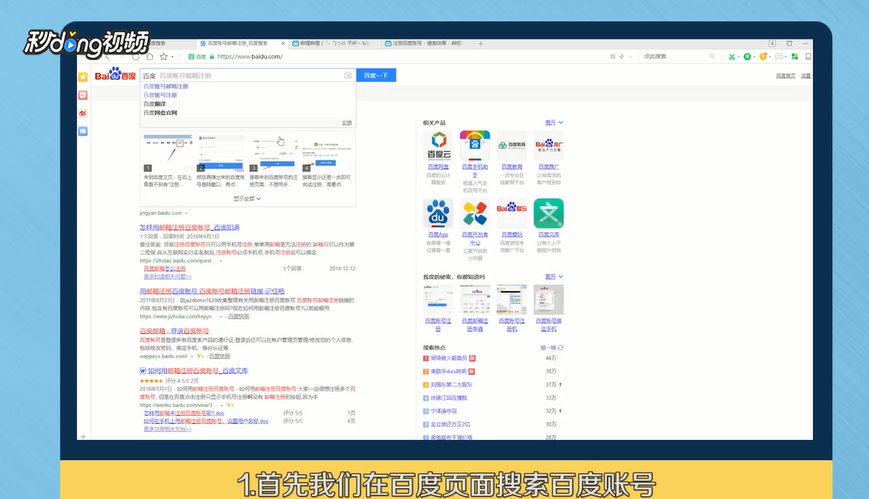869x499 pixels.
Task: Click the 百度推广 product icon
Action: (x=549, y=145)
